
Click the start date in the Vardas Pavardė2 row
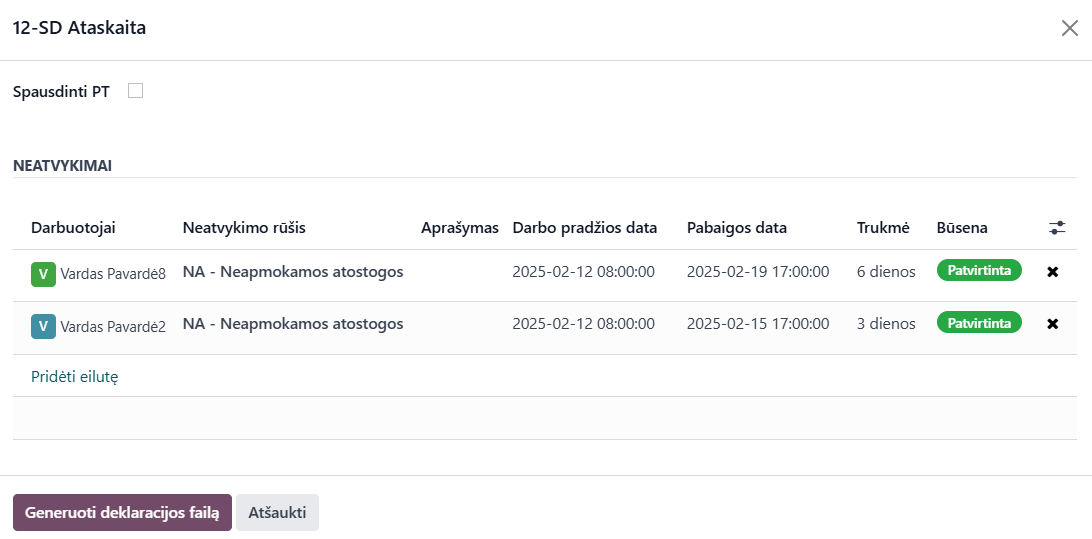[584, 324]
